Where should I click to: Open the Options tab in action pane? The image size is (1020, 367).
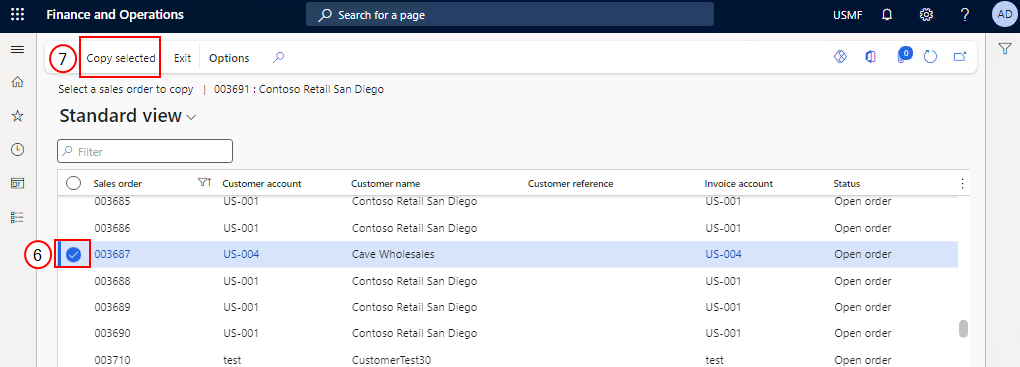coord(229,58)
